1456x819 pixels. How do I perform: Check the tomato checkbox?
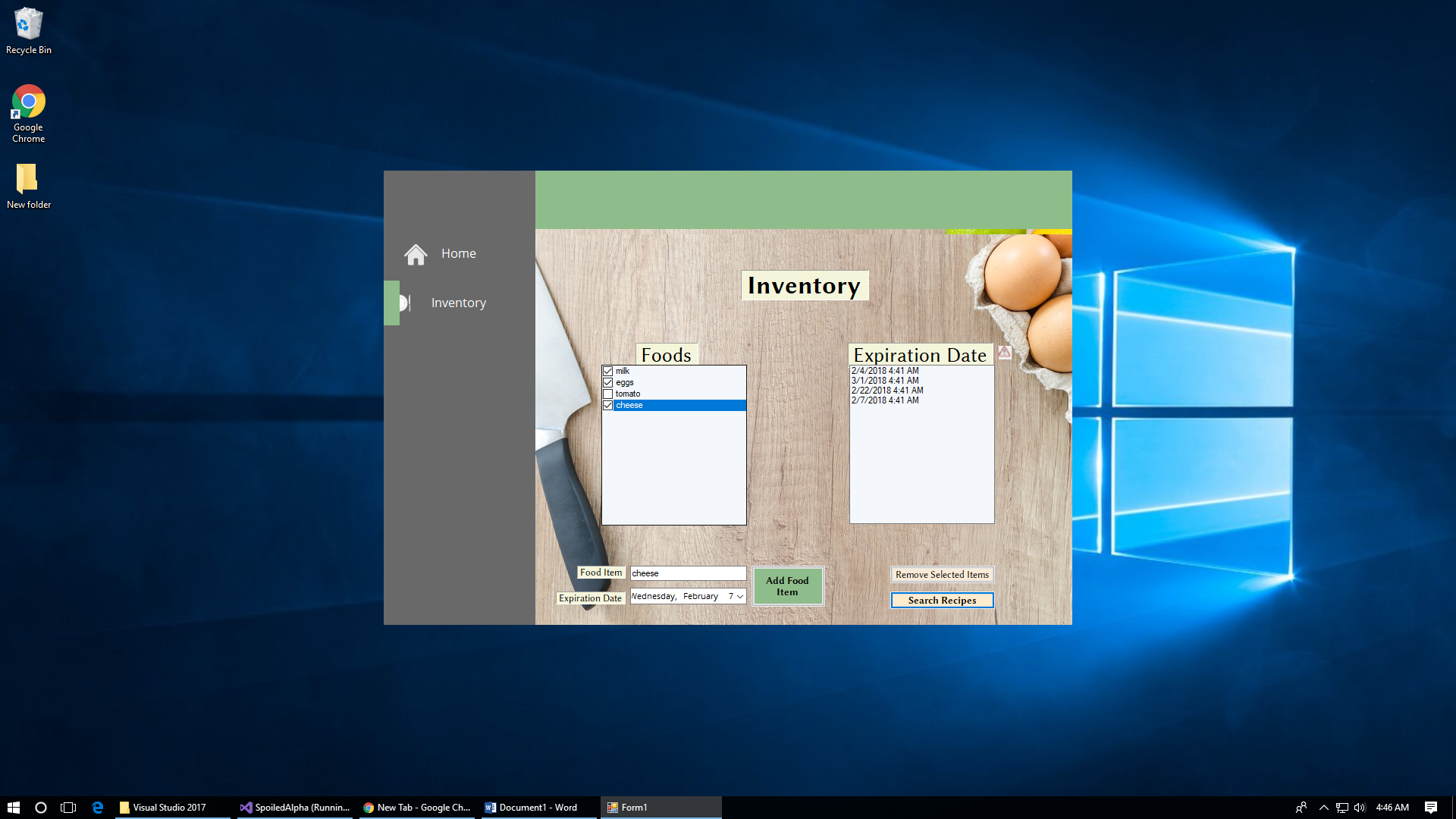coord(607,394)
